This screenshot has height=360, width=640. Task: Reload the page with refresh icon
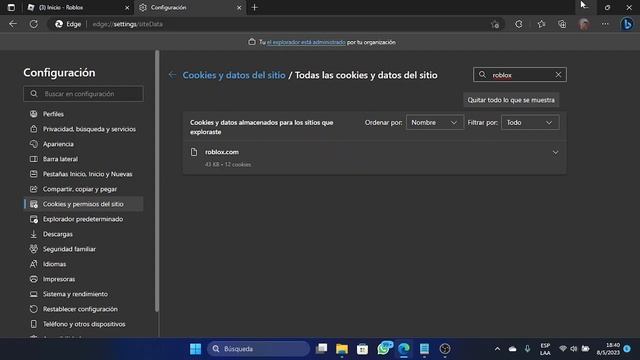[34, 24]
